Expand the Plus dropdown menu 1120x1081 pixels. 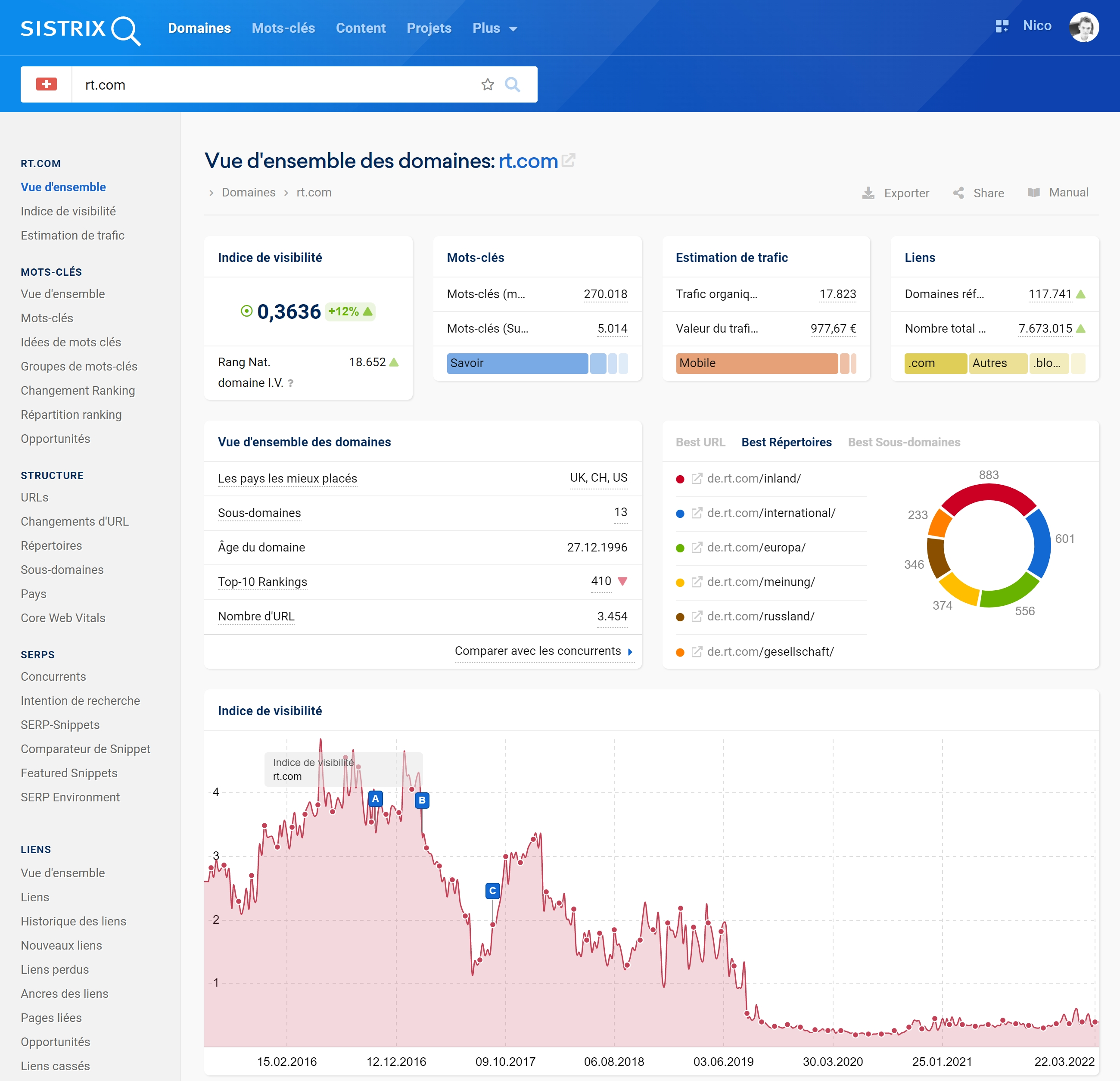coord(495,28)
